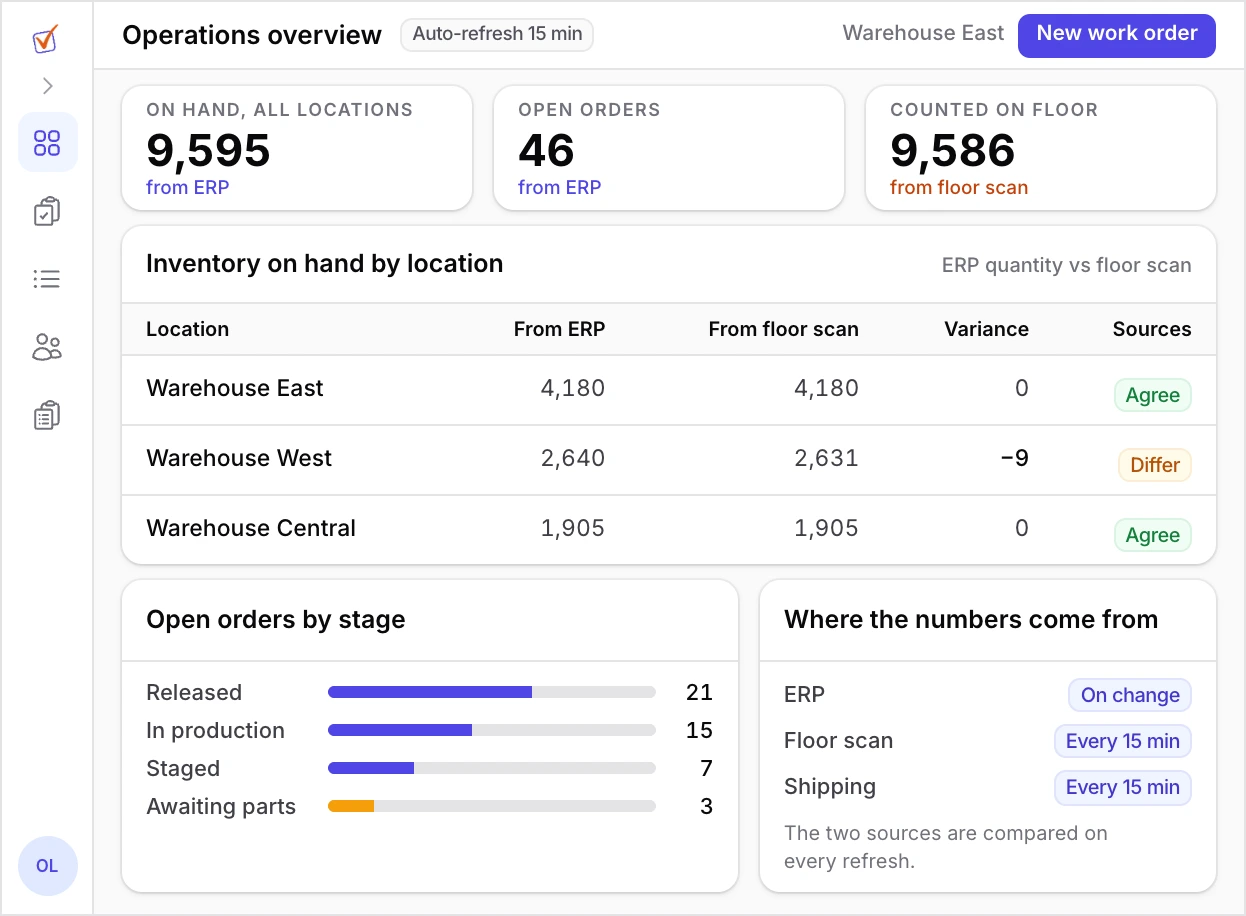Click the Where the numbers come from heading

971,619
